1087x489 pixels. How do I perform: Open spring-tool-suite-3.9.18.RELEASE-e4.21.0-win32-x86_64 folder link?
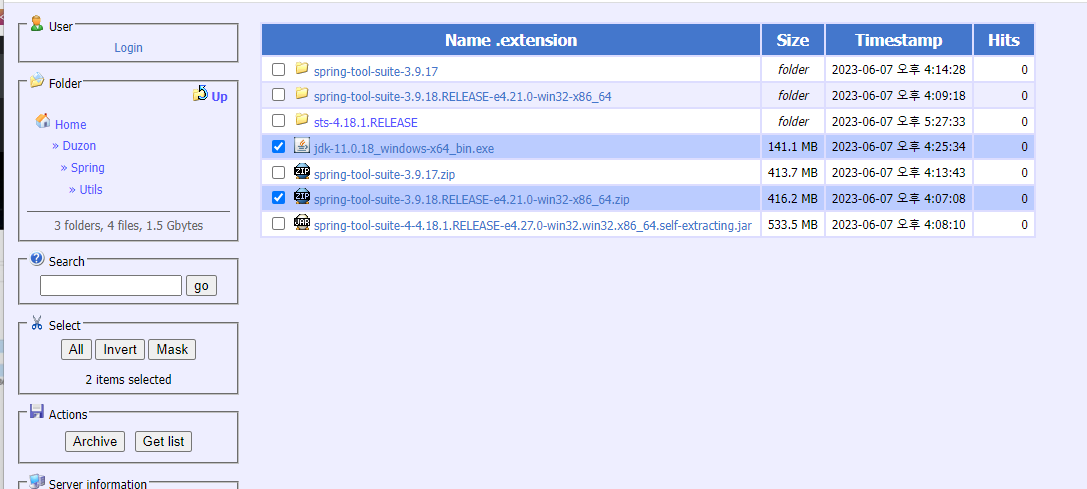pyautogui.click(x=462, y=96)
